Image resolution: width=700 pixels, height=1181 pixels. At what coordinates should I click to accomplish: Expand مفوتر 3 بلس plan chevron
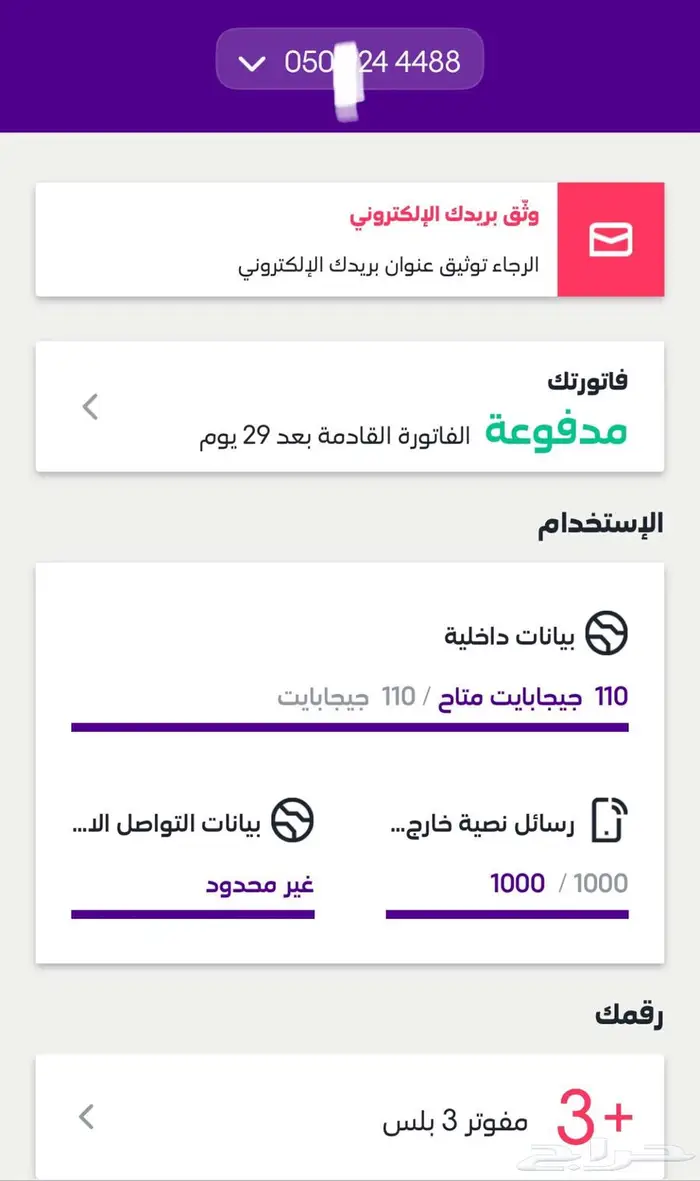[88, 1116]
